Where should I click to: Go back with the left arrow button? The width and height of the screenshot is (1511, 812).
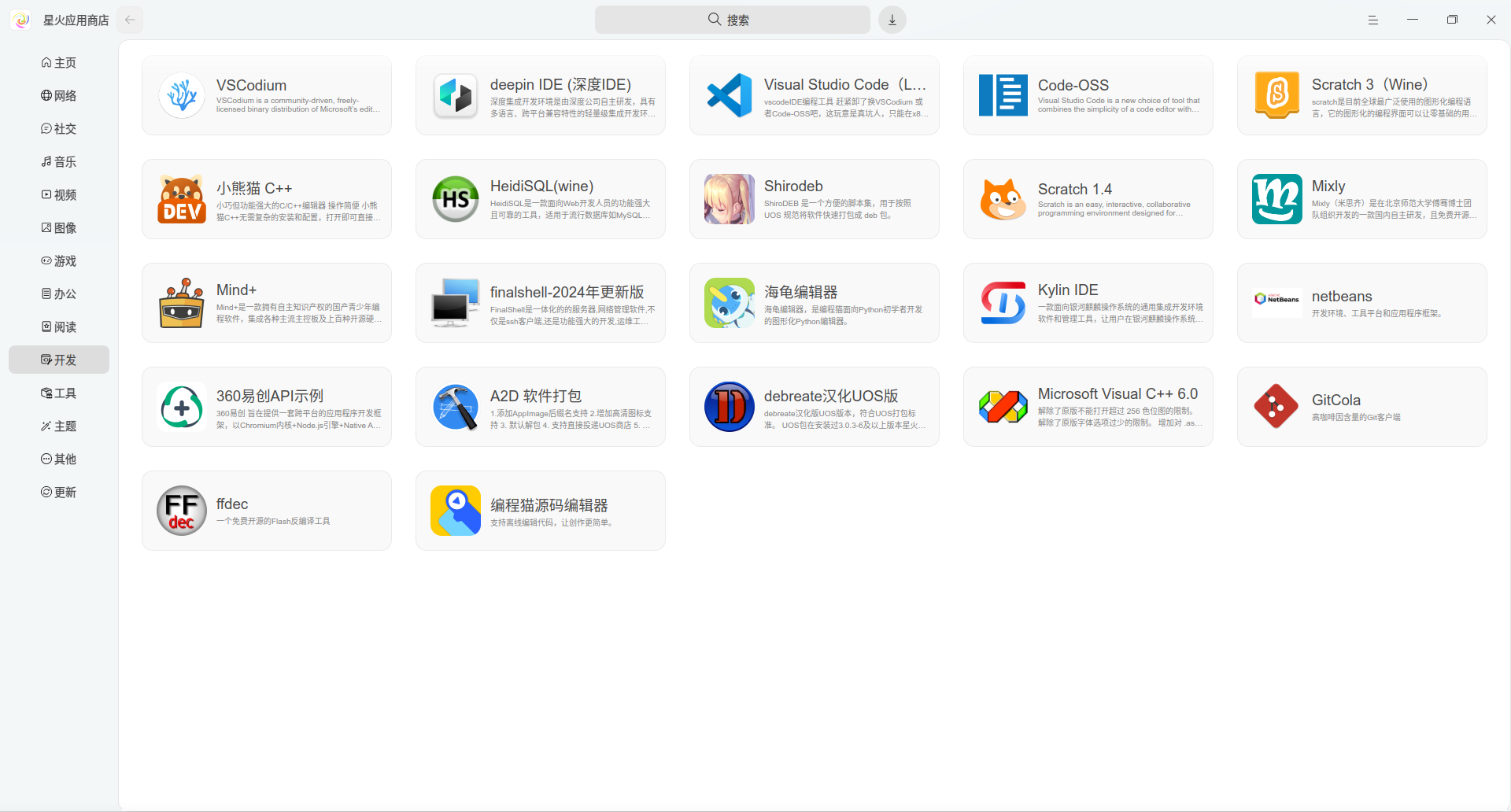tap(130, 20)
